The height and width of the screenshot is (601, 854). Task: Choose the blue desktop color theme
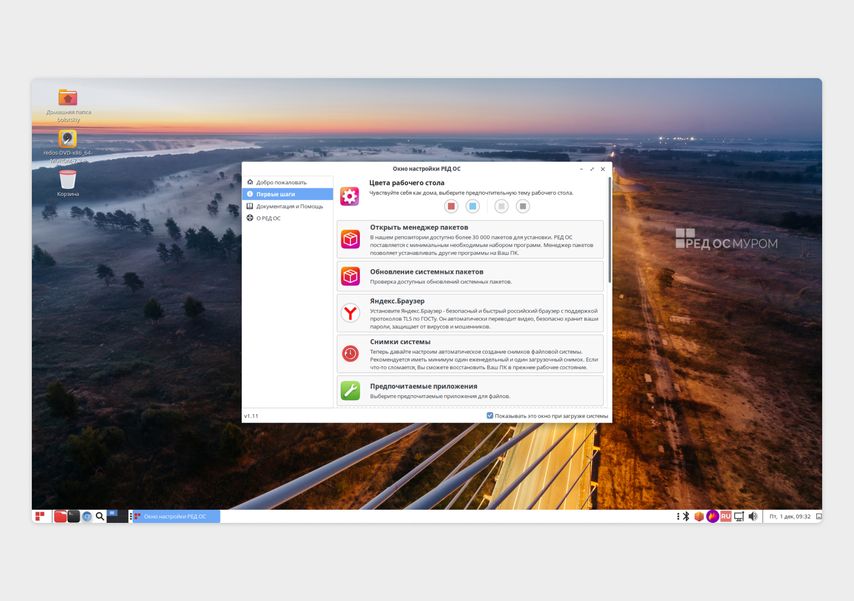tap(473, 206)
